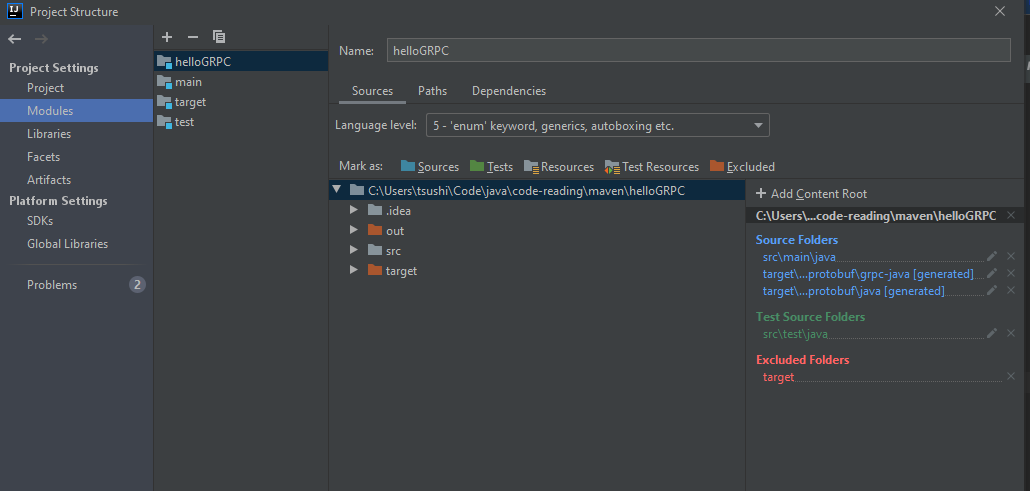
Task: Edit protobuf\java generated folder properties
Action: [x=992, y=290]
